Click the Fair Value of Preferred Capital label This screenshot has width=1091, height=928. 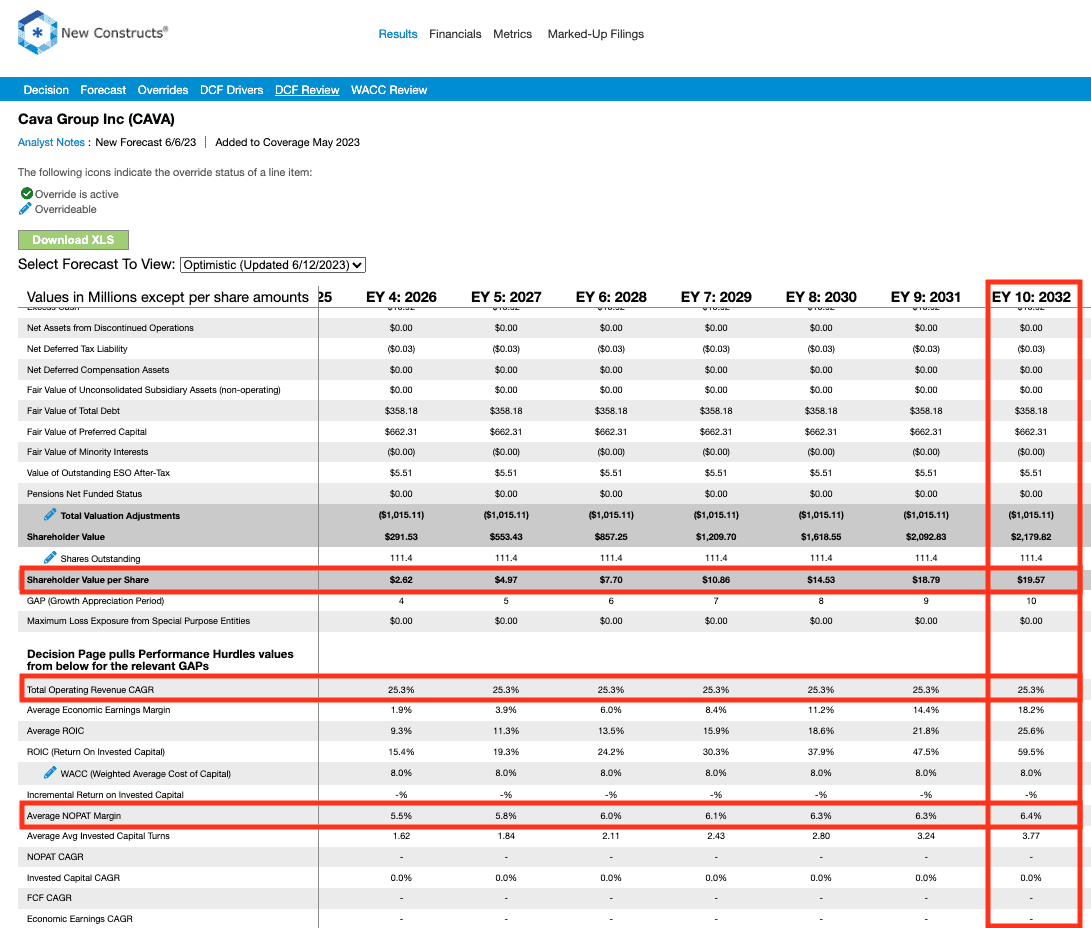(x=87, y=431)
